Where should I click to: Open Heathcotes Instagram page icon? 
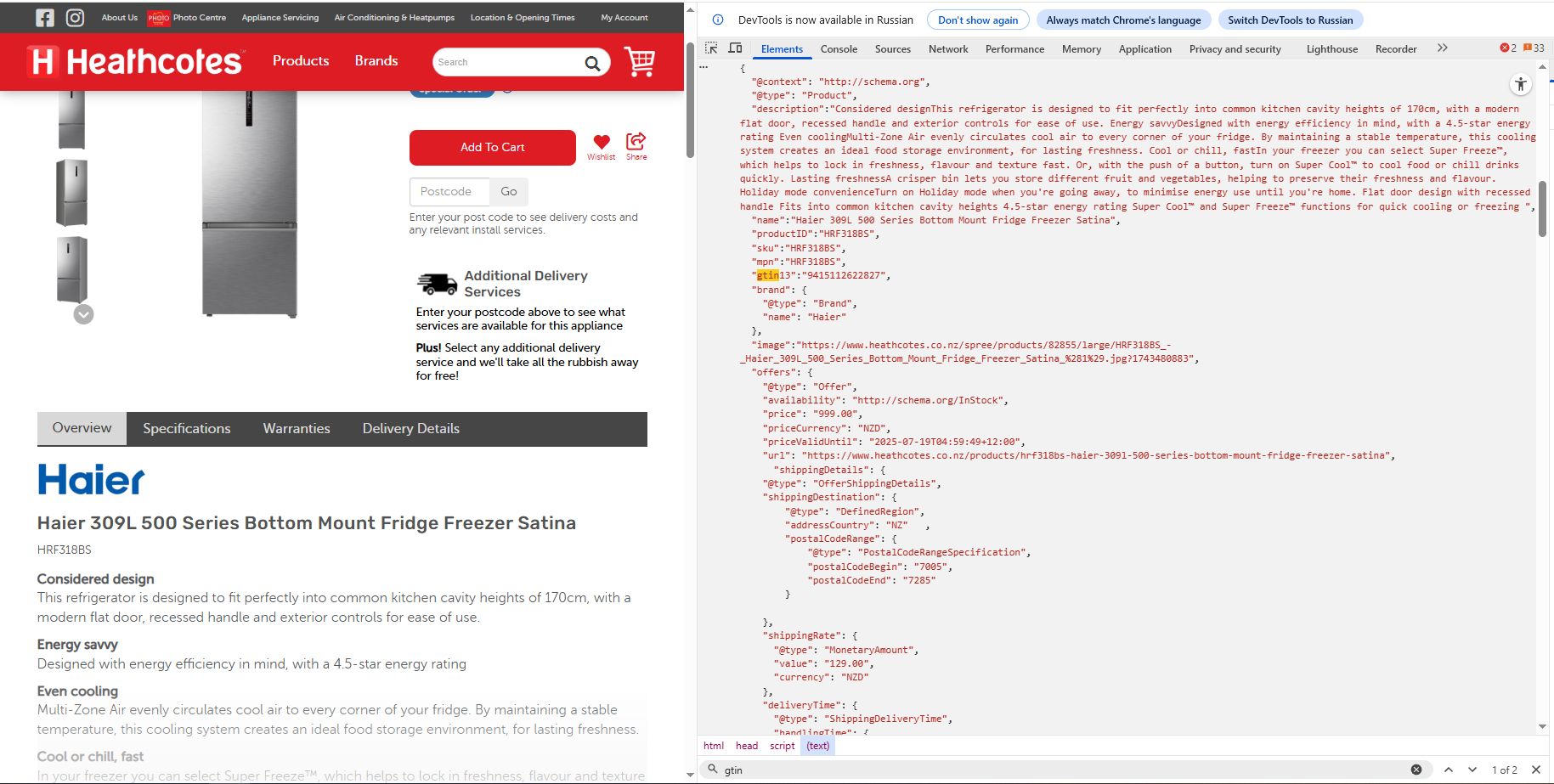(x=76, y=18)
